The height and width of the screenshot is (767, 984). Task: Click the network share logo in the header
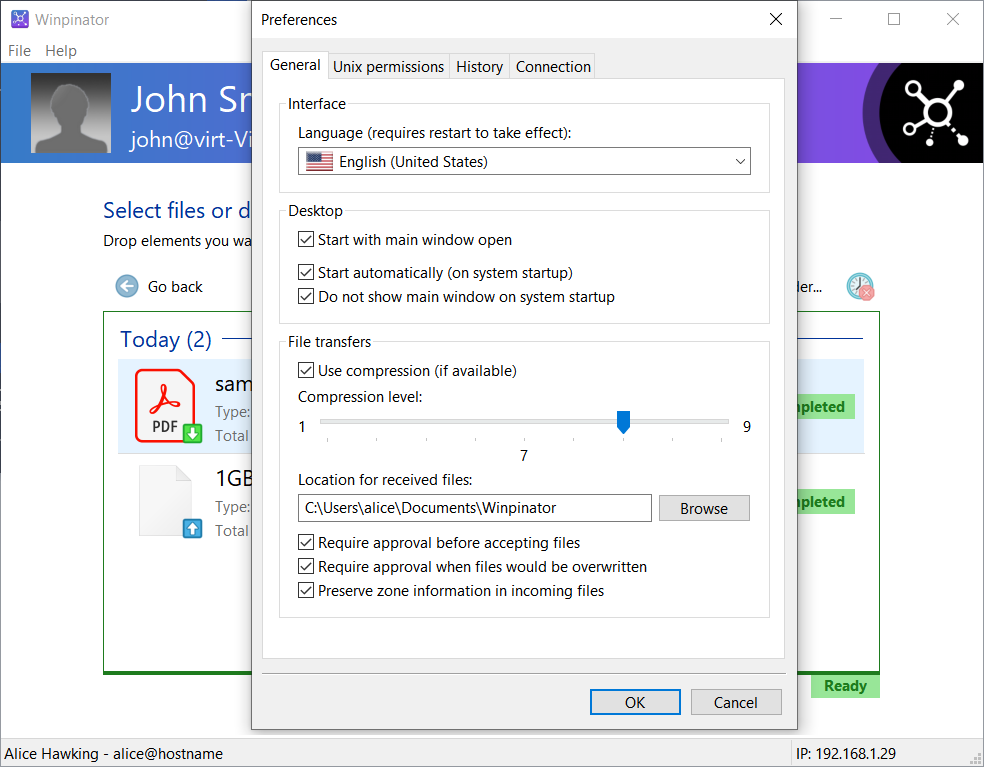coord(938,112)
